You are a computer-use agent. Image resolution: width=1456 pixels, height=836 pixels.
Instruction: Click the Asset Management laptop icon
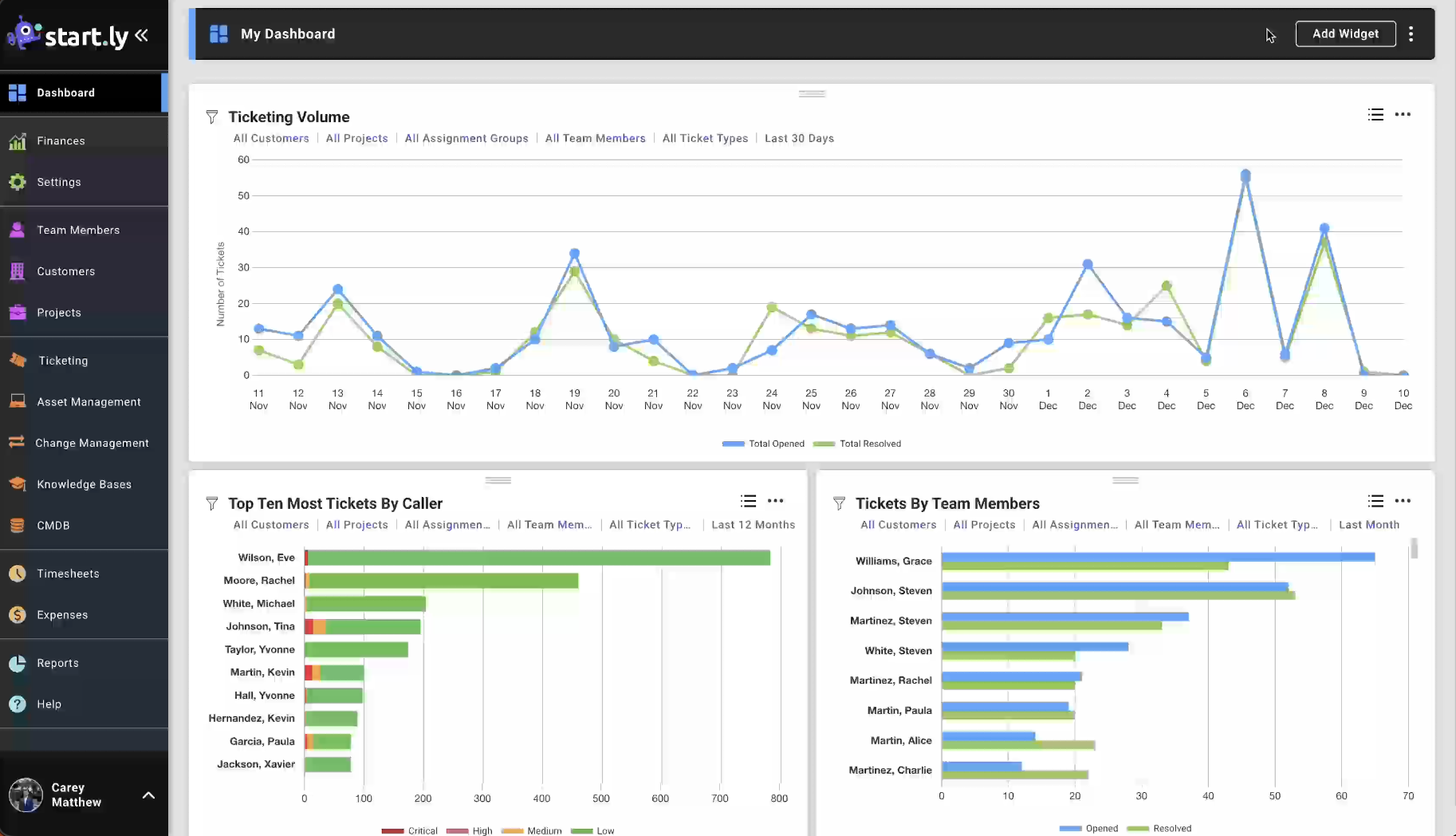pyautogui.click(x=17, y=401)
